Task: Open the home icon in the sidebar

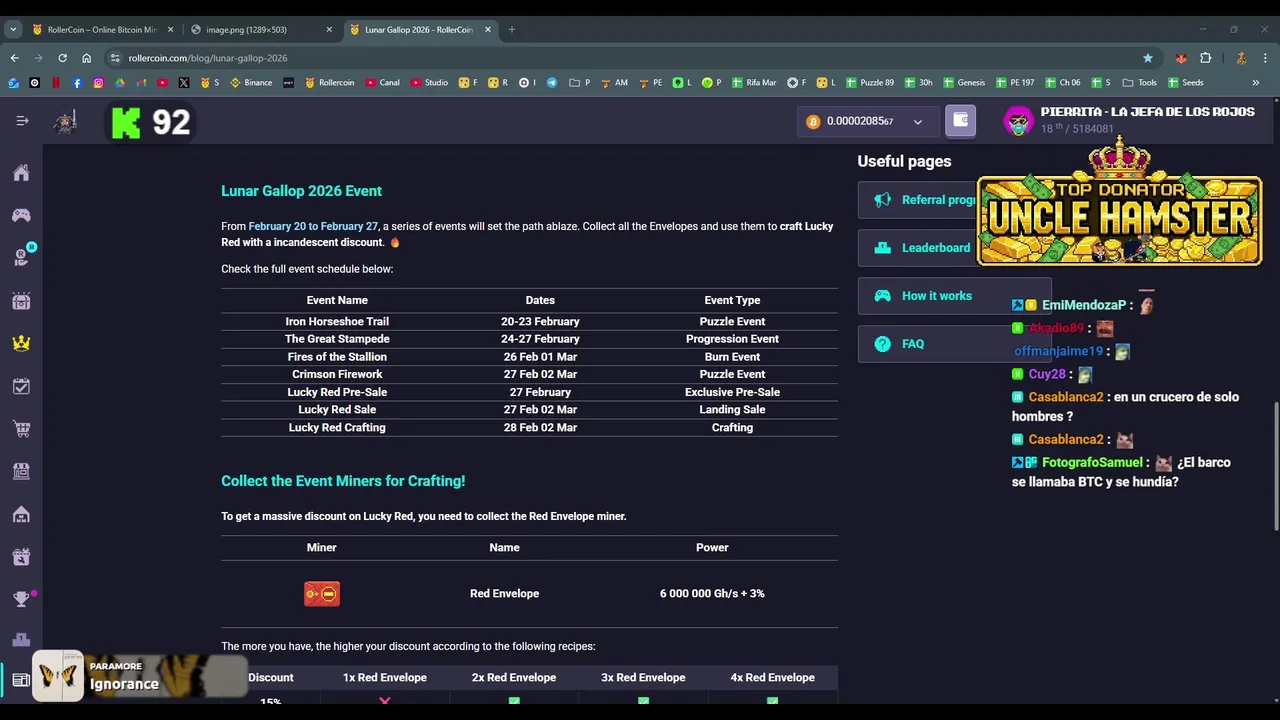Action: (21, 173)
